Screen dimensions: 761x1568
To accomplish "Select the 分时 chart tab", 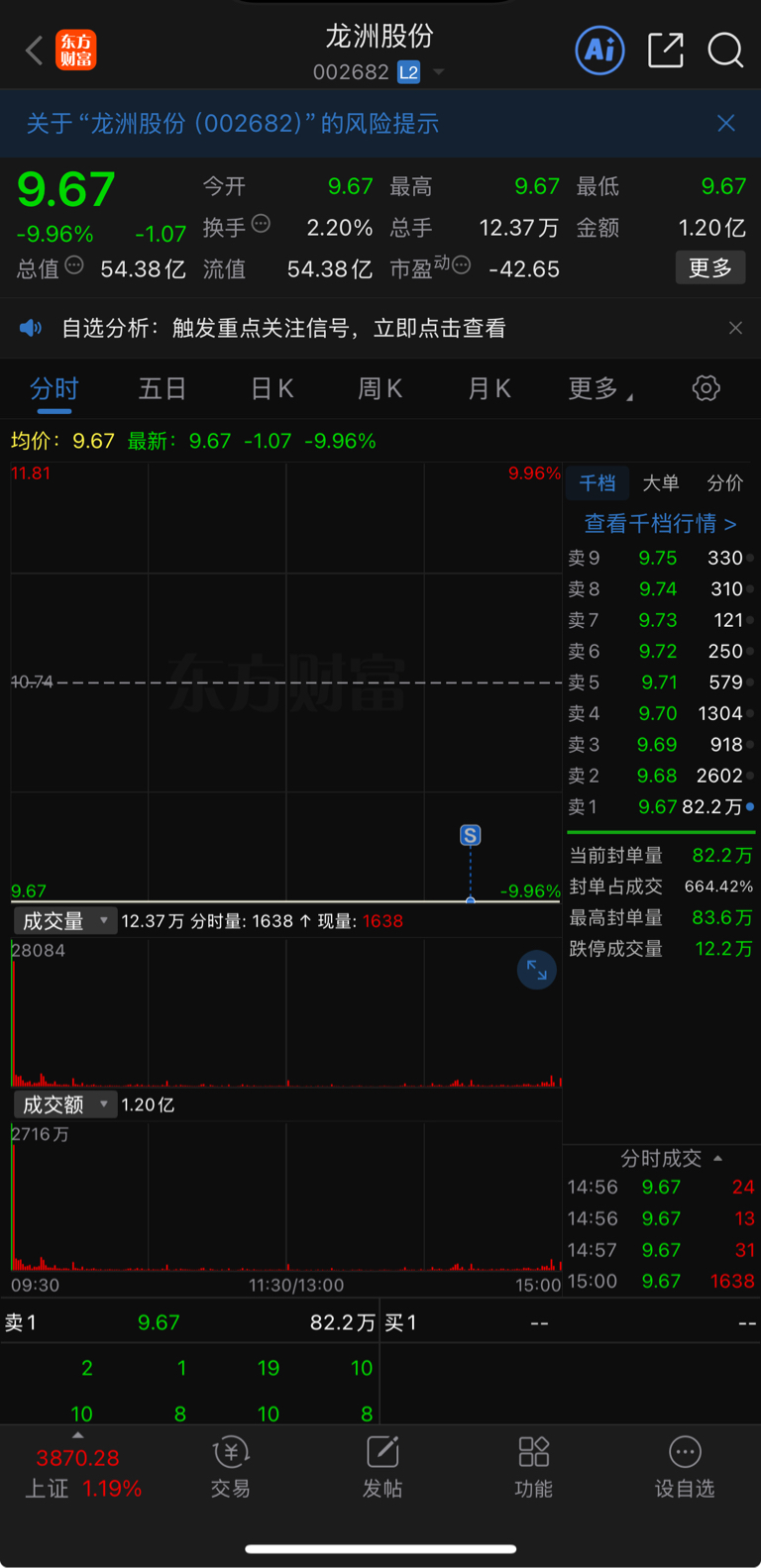I will (x=54, y=388).
